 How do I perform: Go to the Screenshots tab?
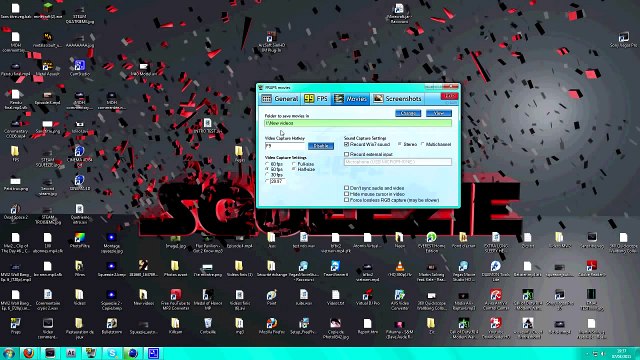(398, 99)
